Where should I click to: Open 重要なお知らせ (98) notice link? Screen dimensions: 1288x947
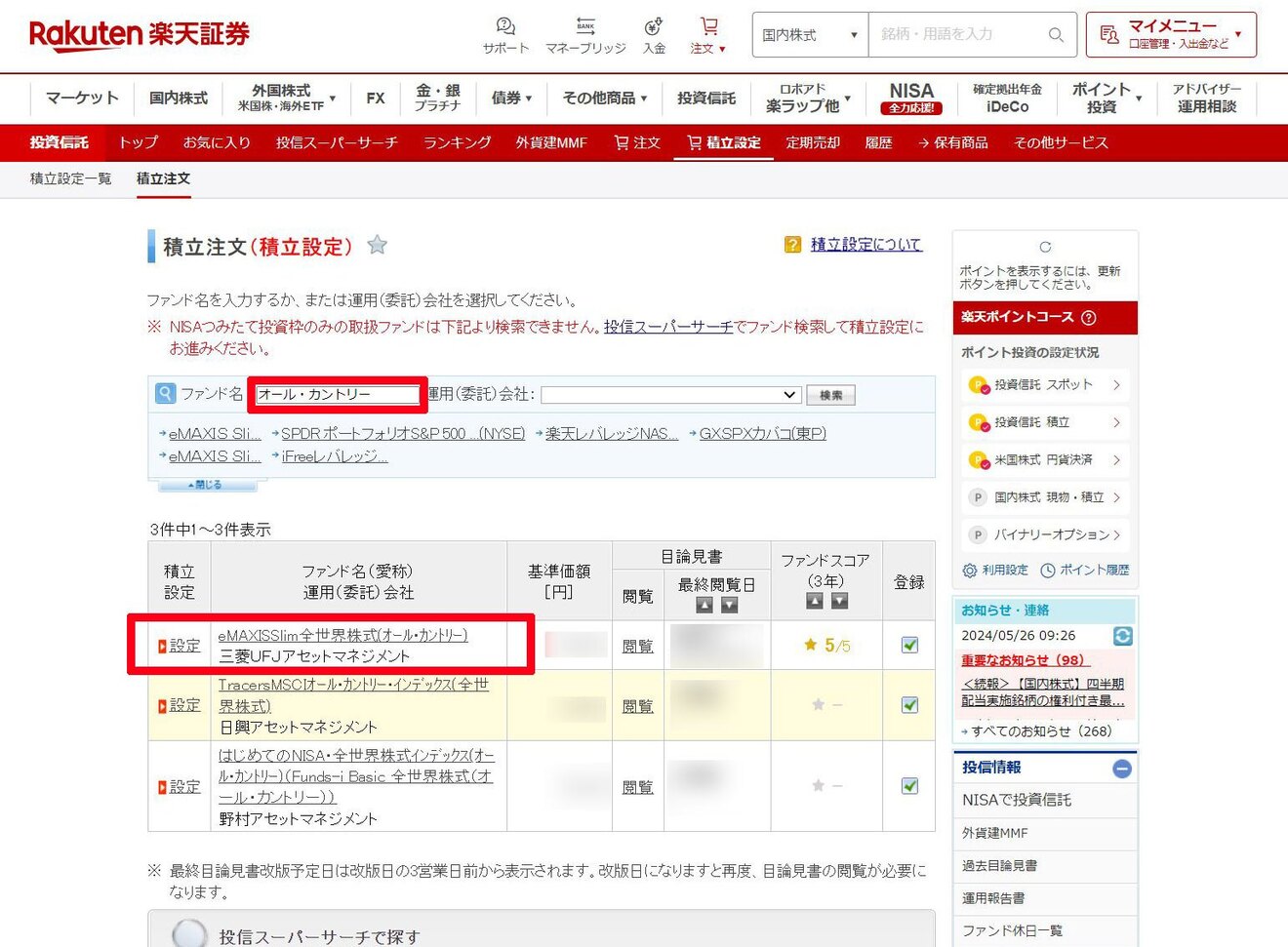pos(1025,660)
